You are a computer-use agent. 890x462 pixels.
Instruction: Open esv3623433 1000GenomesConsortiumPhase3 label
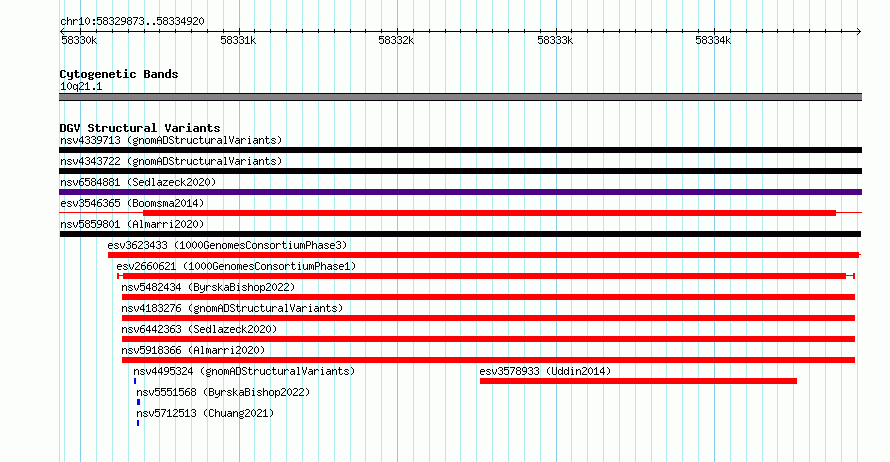point(227,245)
